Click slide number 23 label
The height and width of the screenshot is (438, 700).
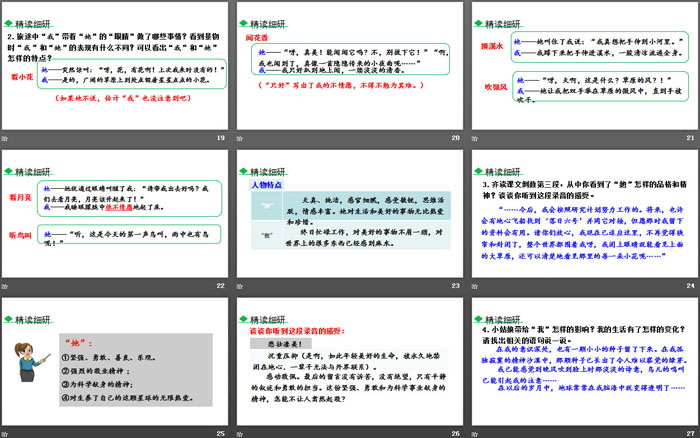[455, 285]
